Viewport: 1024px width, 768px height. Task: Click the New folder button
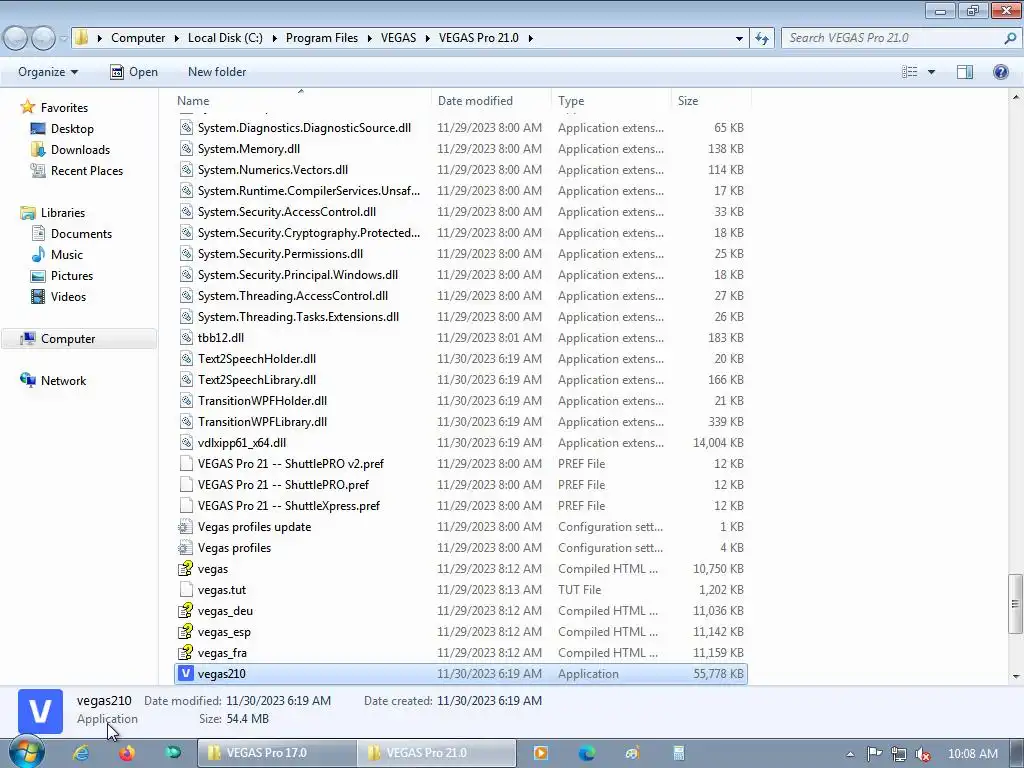click(x=217, y=72)
